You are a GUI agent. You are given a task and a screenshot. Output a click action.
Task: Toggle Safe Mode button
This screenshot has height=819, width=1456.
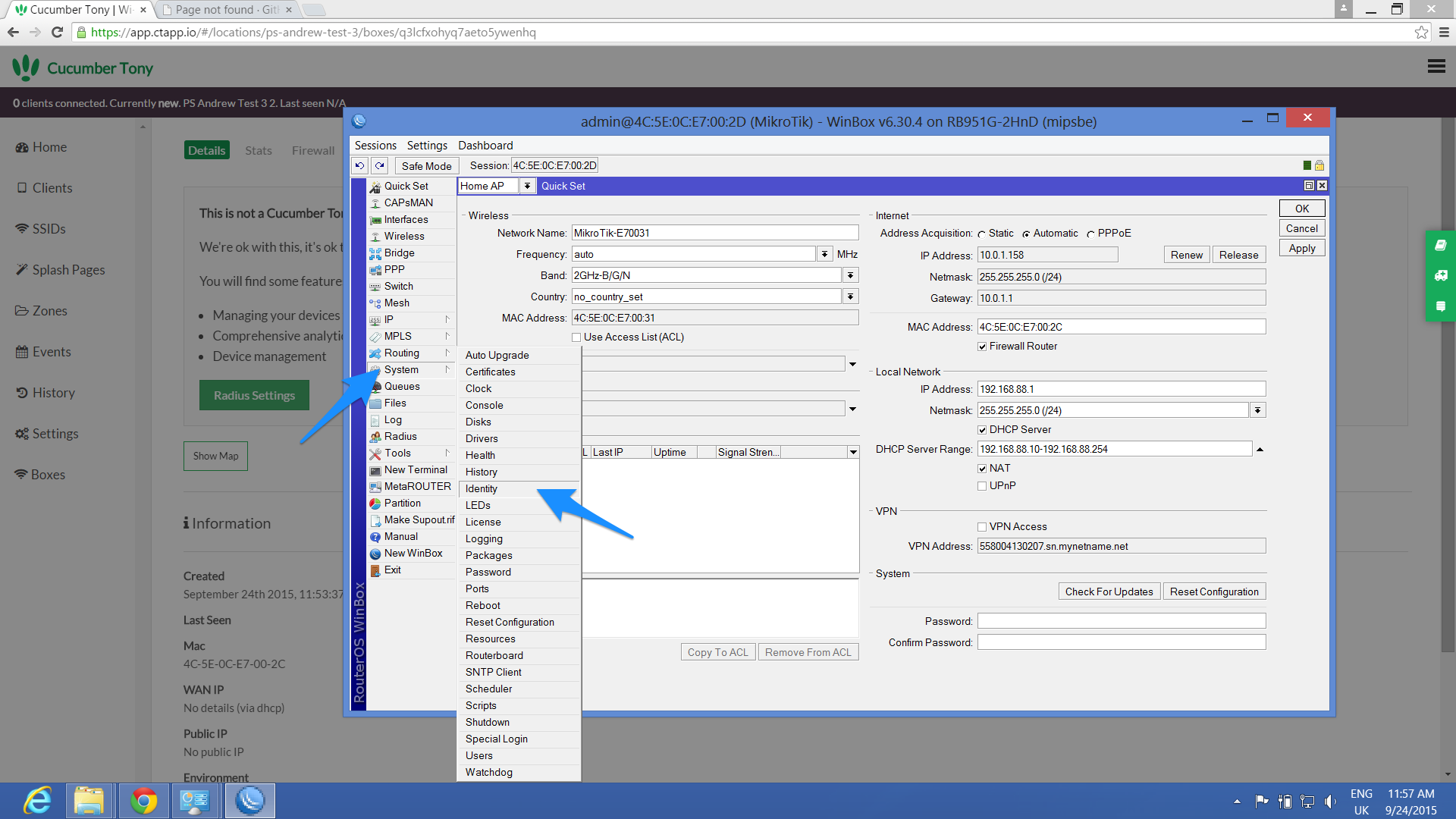click(426, 165)
